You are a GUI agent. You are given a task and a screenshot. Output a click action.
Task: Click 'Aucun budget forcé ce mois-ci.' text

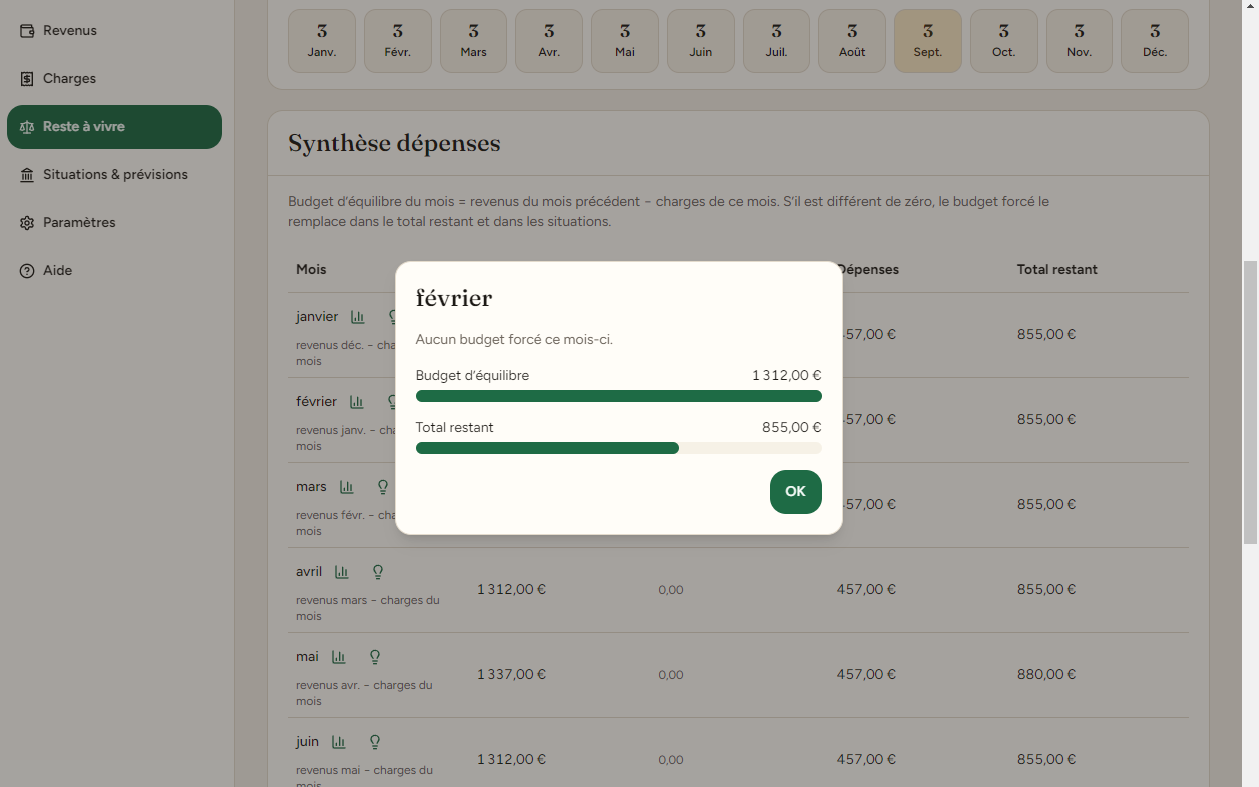tap(514, 340)
